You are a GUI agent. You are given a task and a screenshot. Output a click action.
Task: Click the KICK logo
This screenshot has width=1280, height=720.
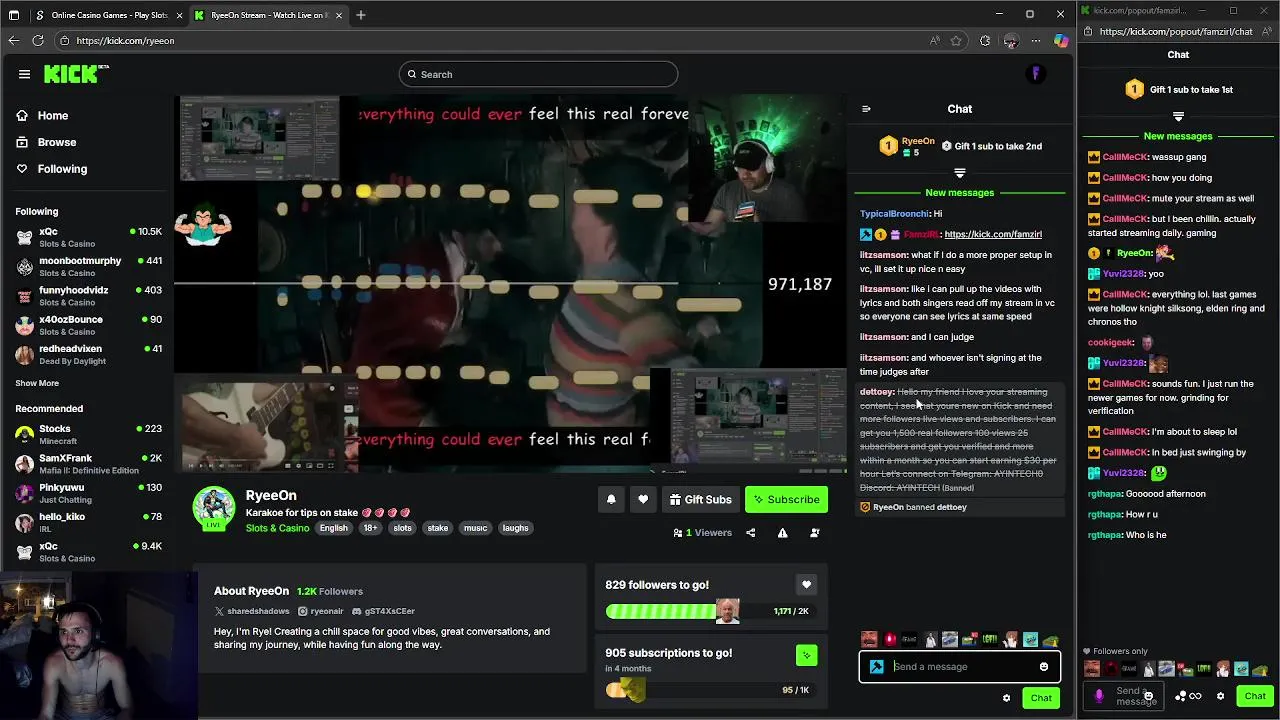pos(76,74)
